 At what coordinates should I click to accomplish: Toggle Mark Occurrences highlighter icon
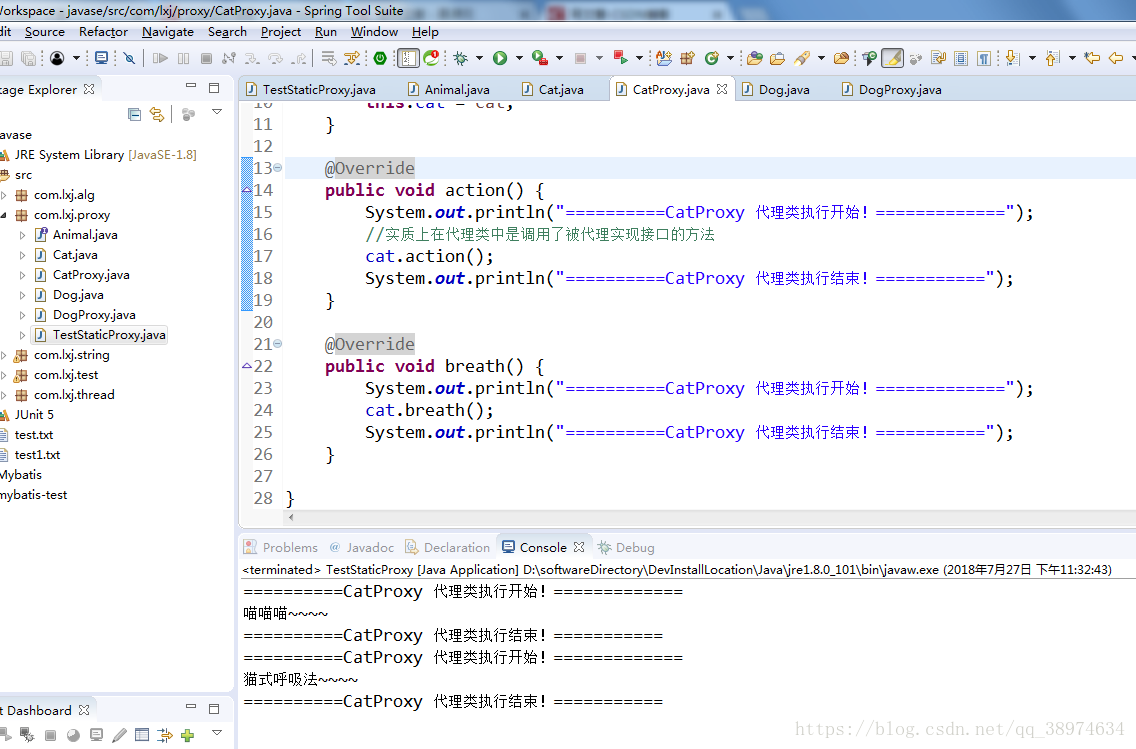(x=893, y=58)
